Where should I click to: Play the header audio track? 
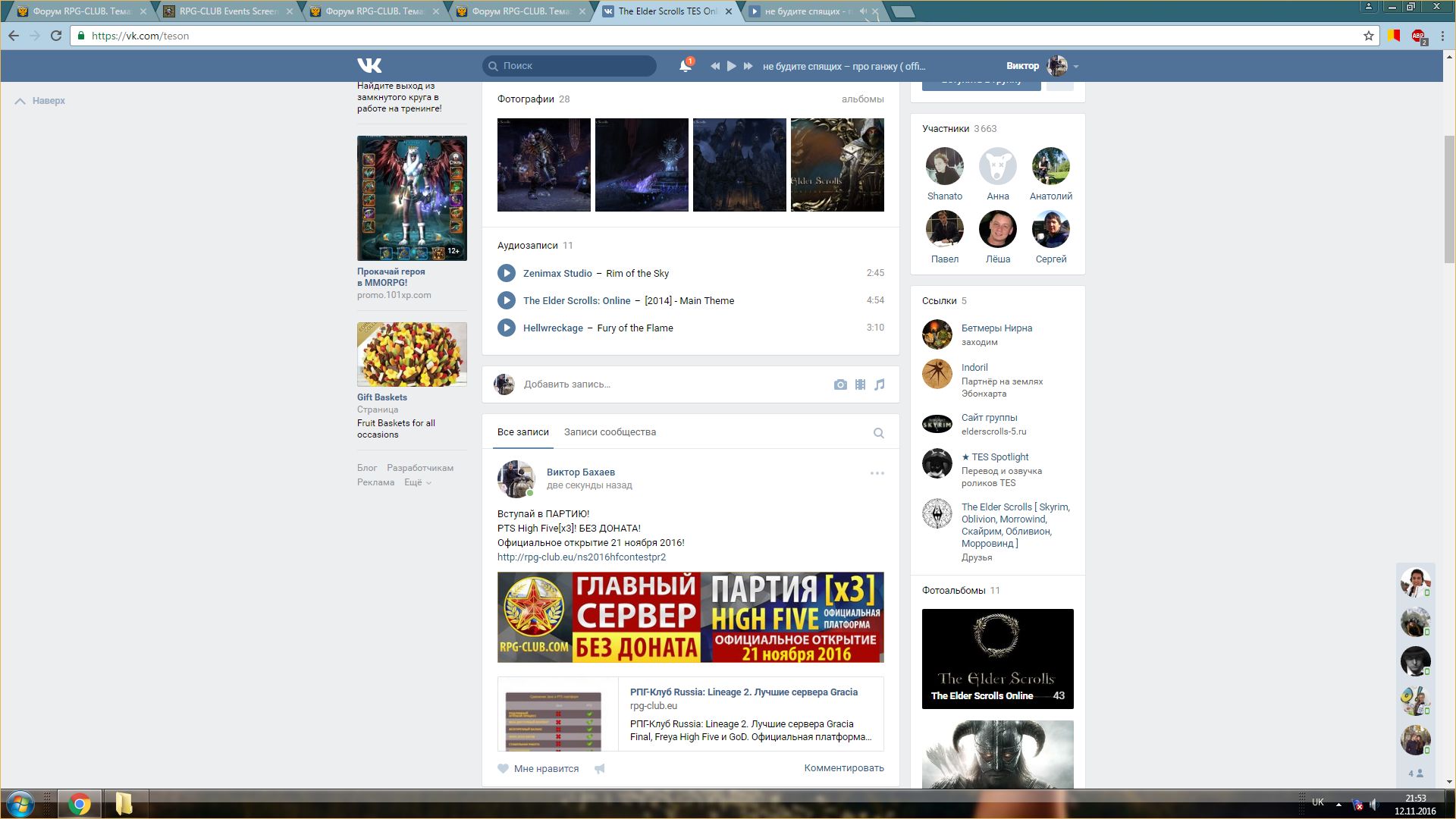pos(731,66)
